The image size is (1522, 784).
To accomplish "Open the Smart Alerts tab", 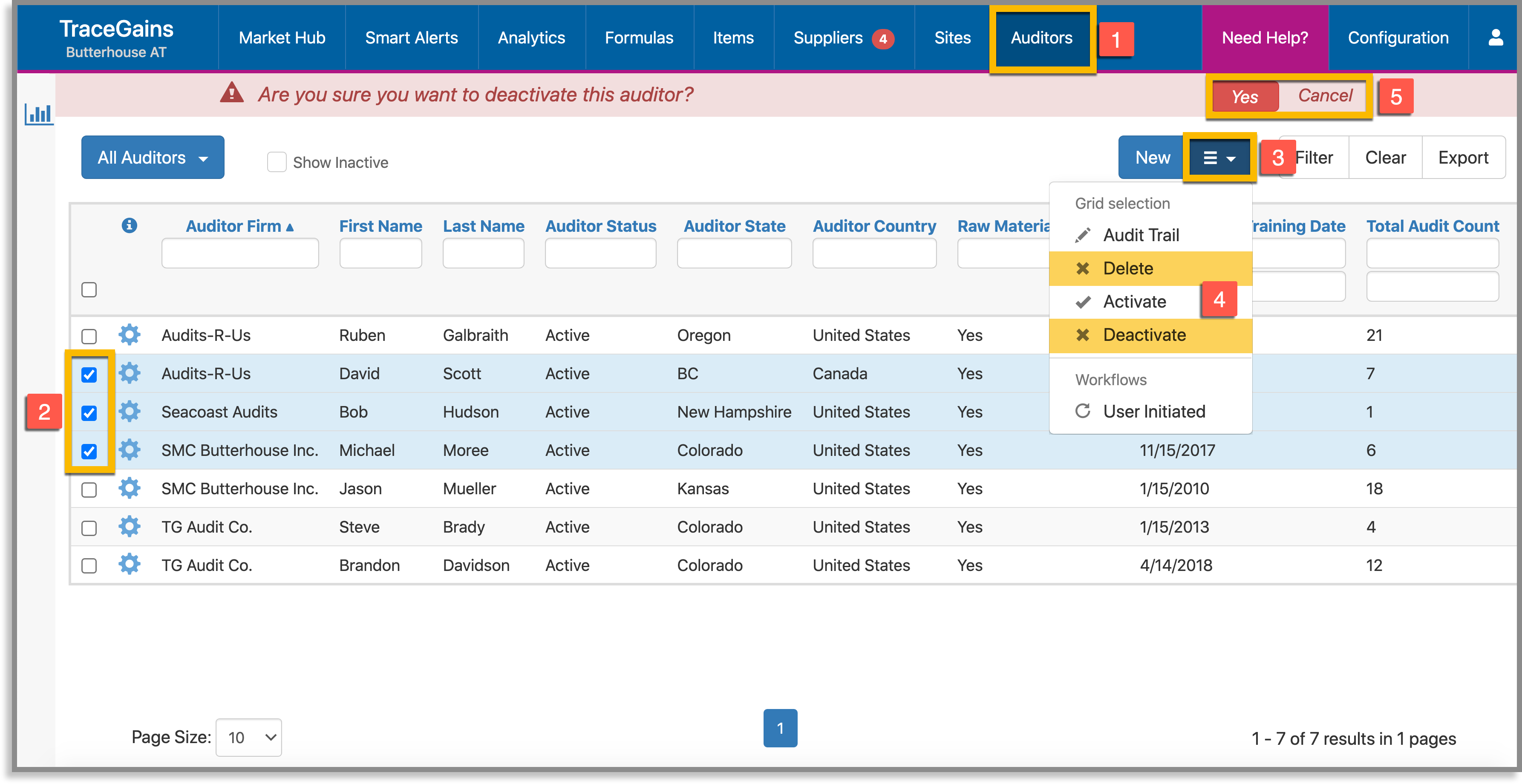I will [x=411, y=38].
